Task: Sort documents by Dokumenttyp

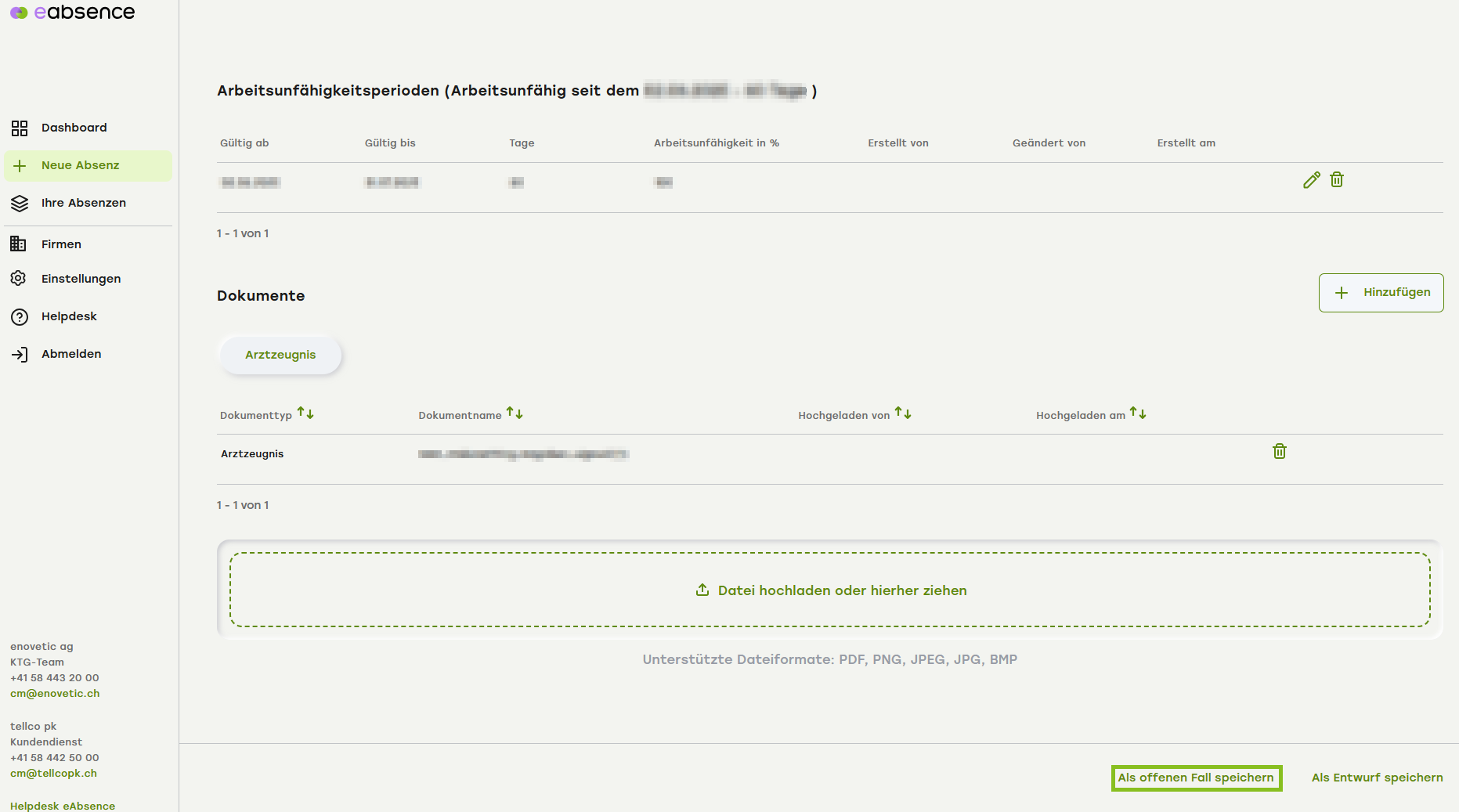Action: coord(305,413)
